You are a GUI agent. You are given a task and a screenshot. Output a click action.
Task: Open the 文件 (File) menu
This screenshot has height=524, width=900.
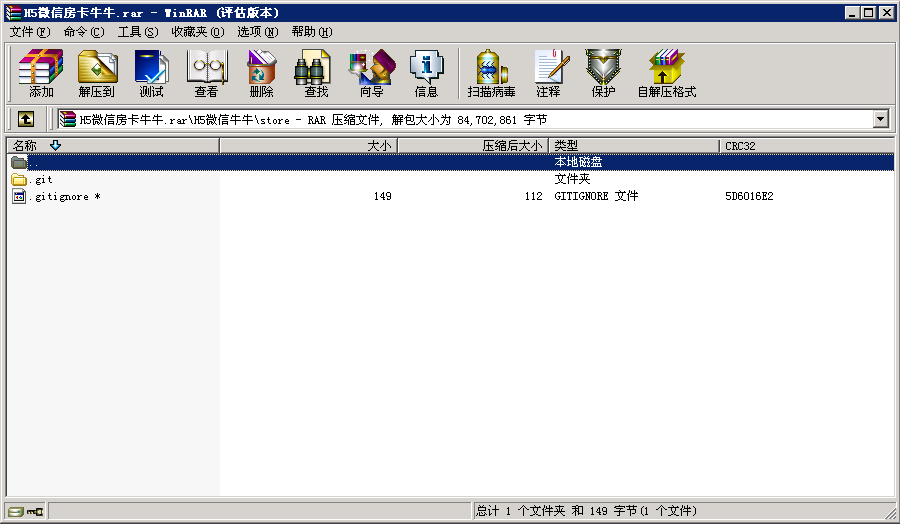(x=29, y=32)
